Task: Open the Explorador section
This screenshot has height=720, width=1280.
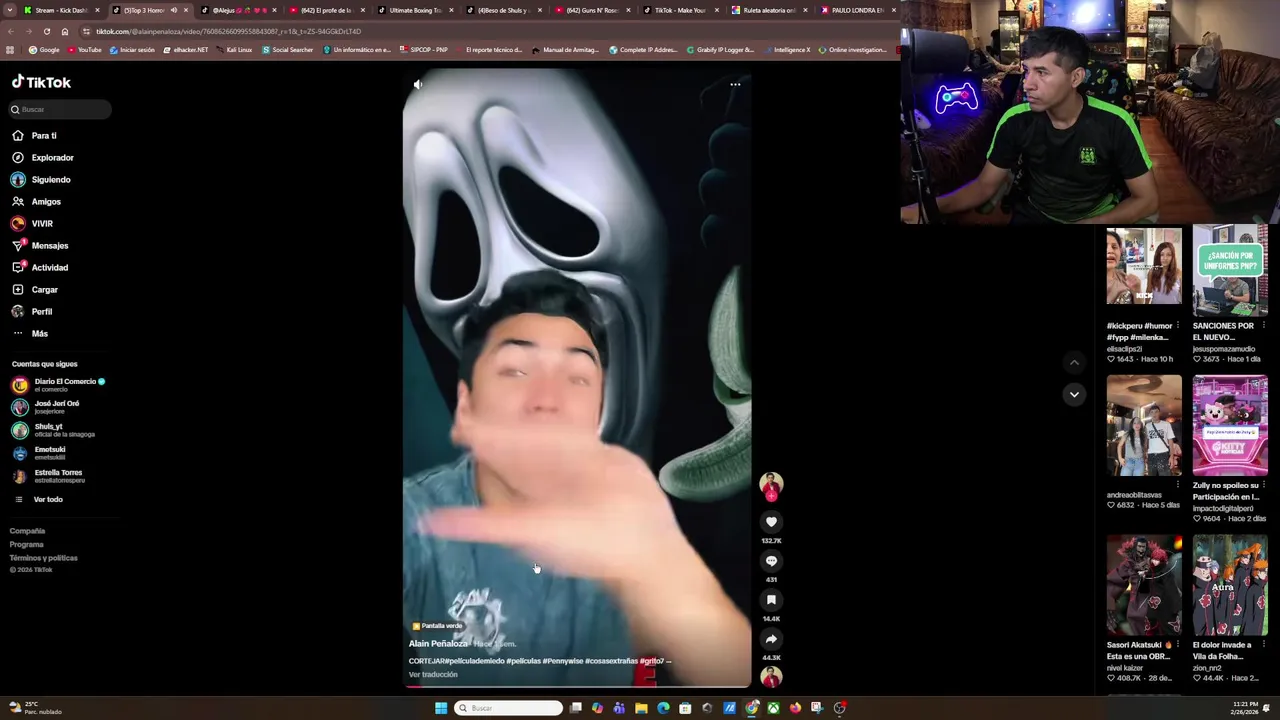Action: 43,157
